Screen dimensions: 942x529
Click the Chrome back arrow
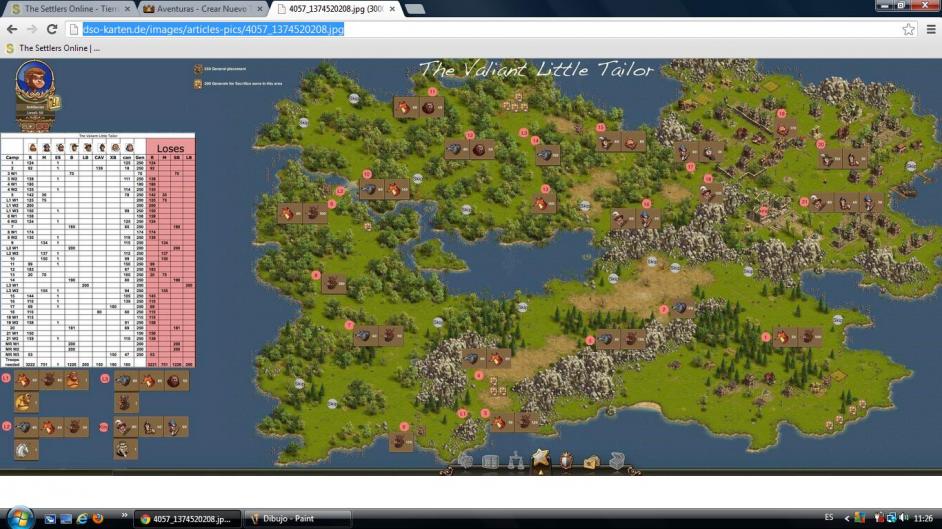click(x=11, y=29)
